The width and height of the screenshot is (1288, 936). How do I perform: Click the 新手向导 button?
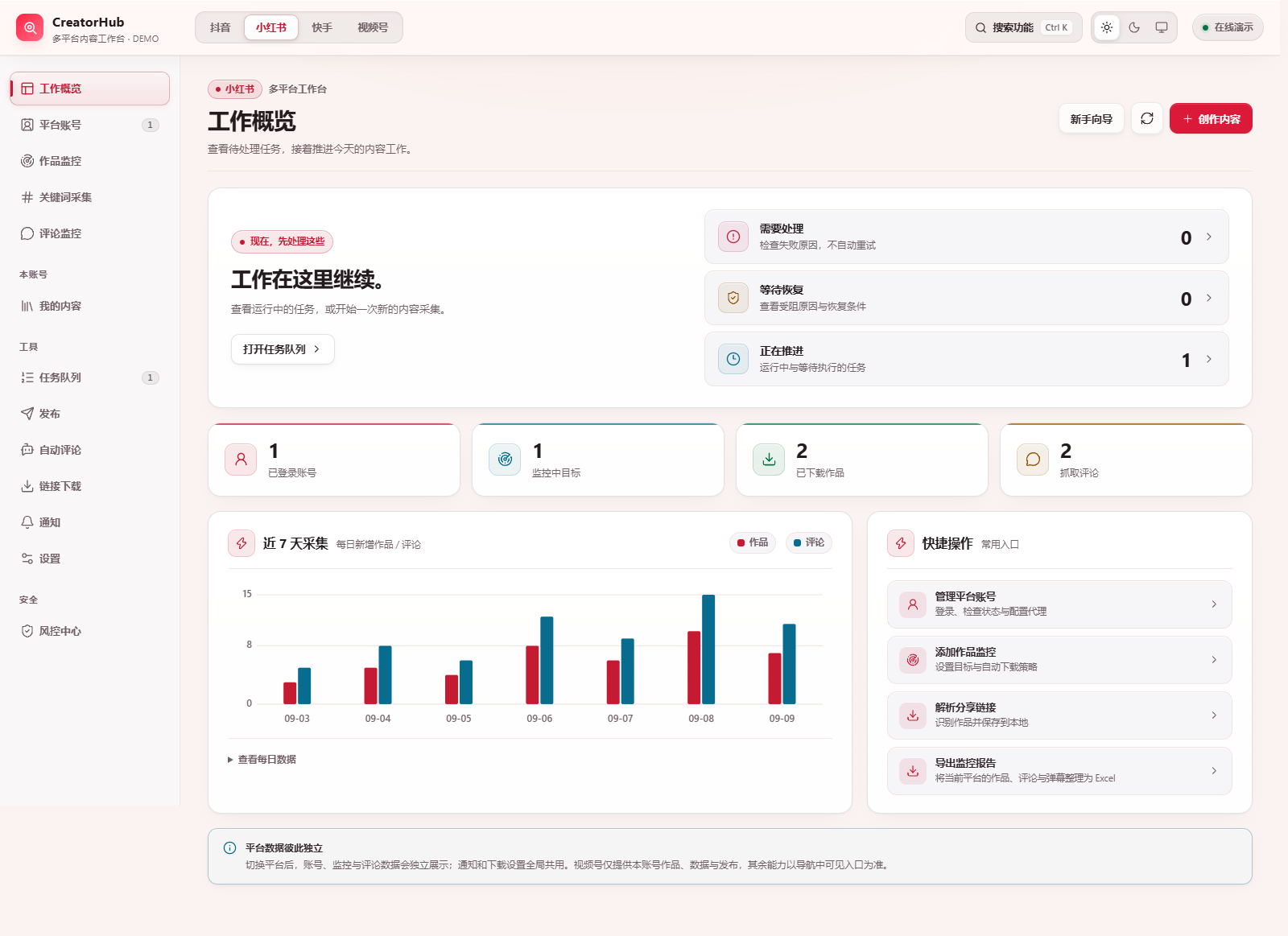click(1091, 119)
